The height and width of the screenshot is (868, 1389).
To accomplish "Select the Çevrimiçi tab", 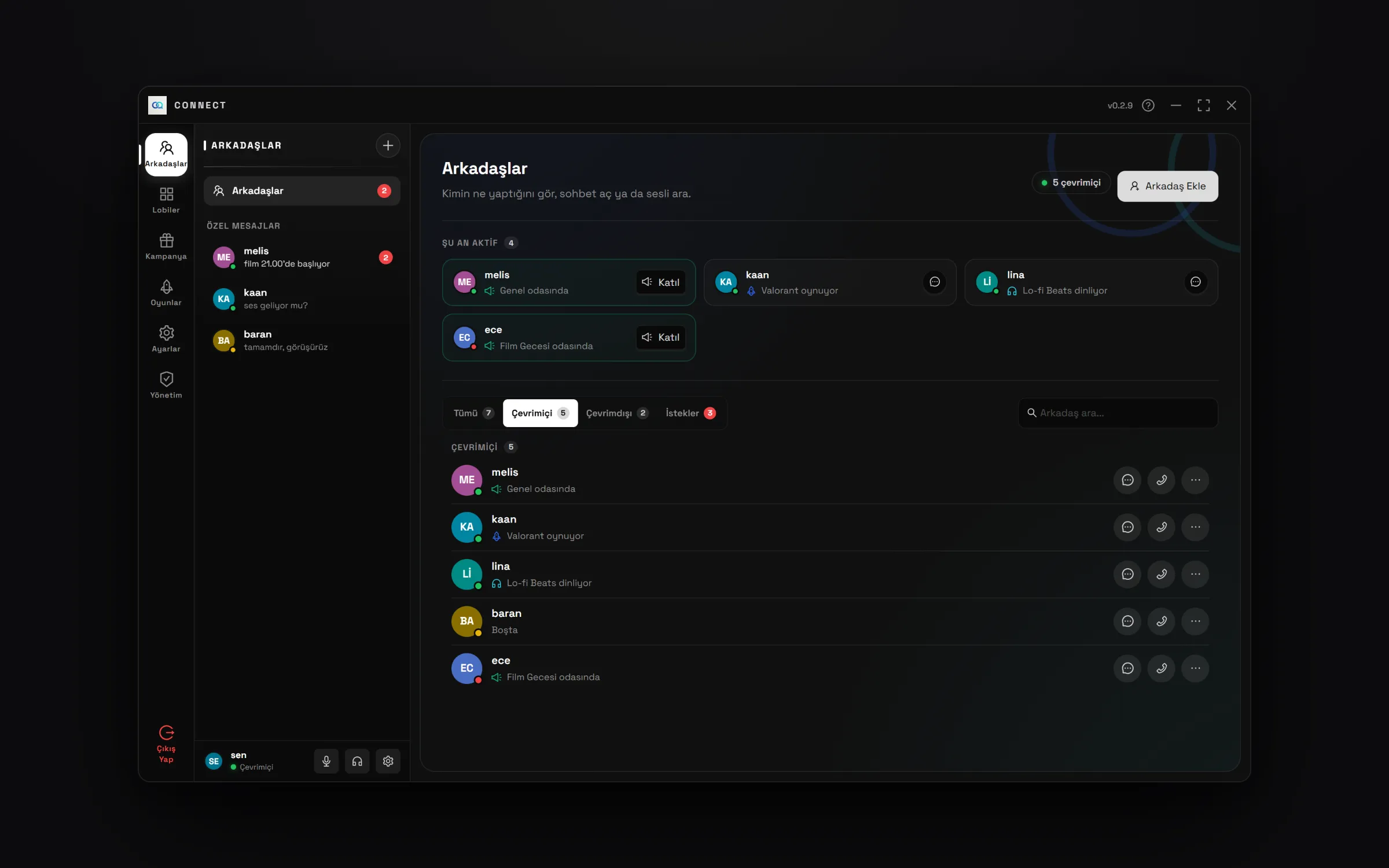I will pyautogui.click(x=540, y=413).
